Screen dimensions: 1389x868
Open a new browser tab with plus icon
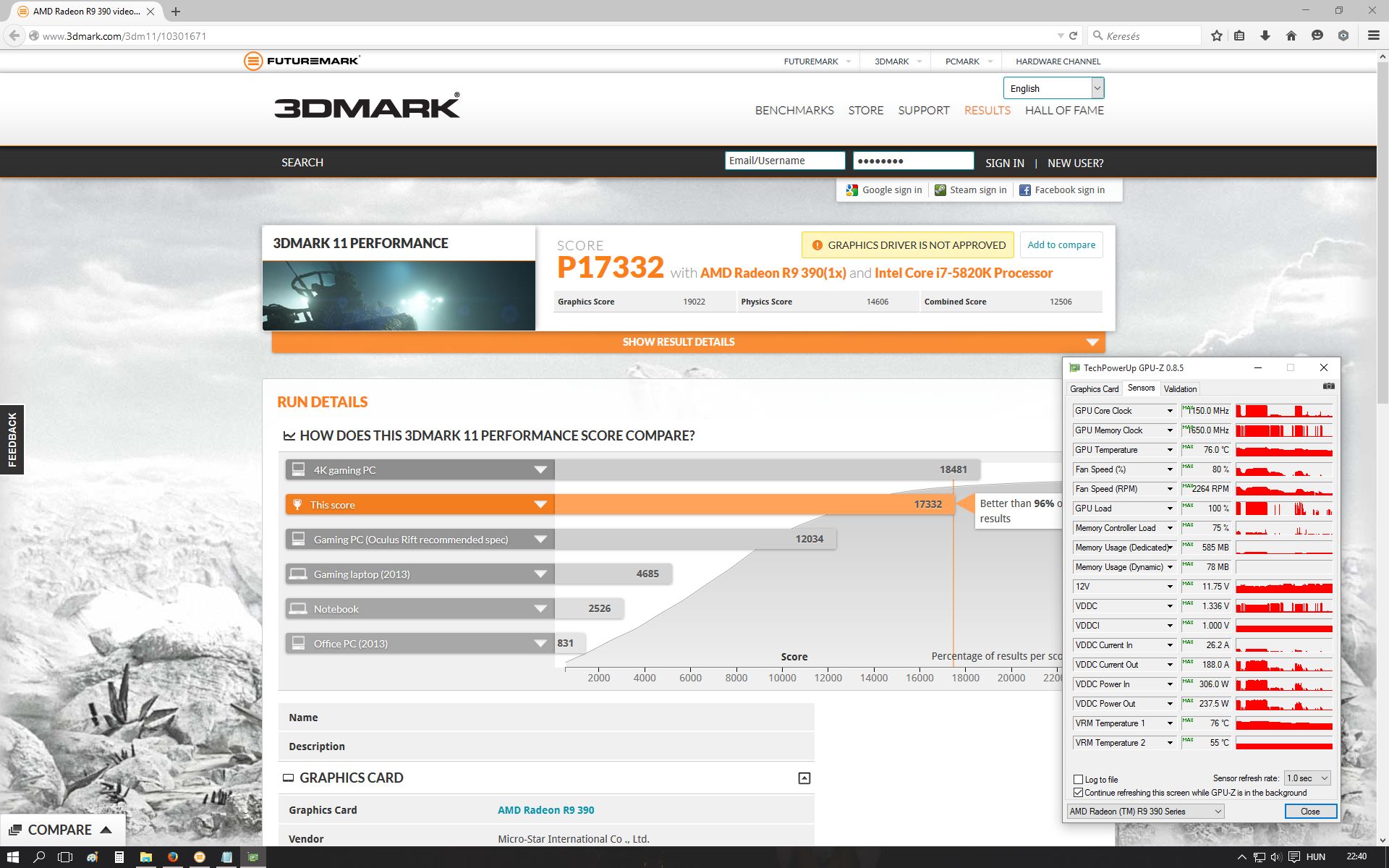176,12
